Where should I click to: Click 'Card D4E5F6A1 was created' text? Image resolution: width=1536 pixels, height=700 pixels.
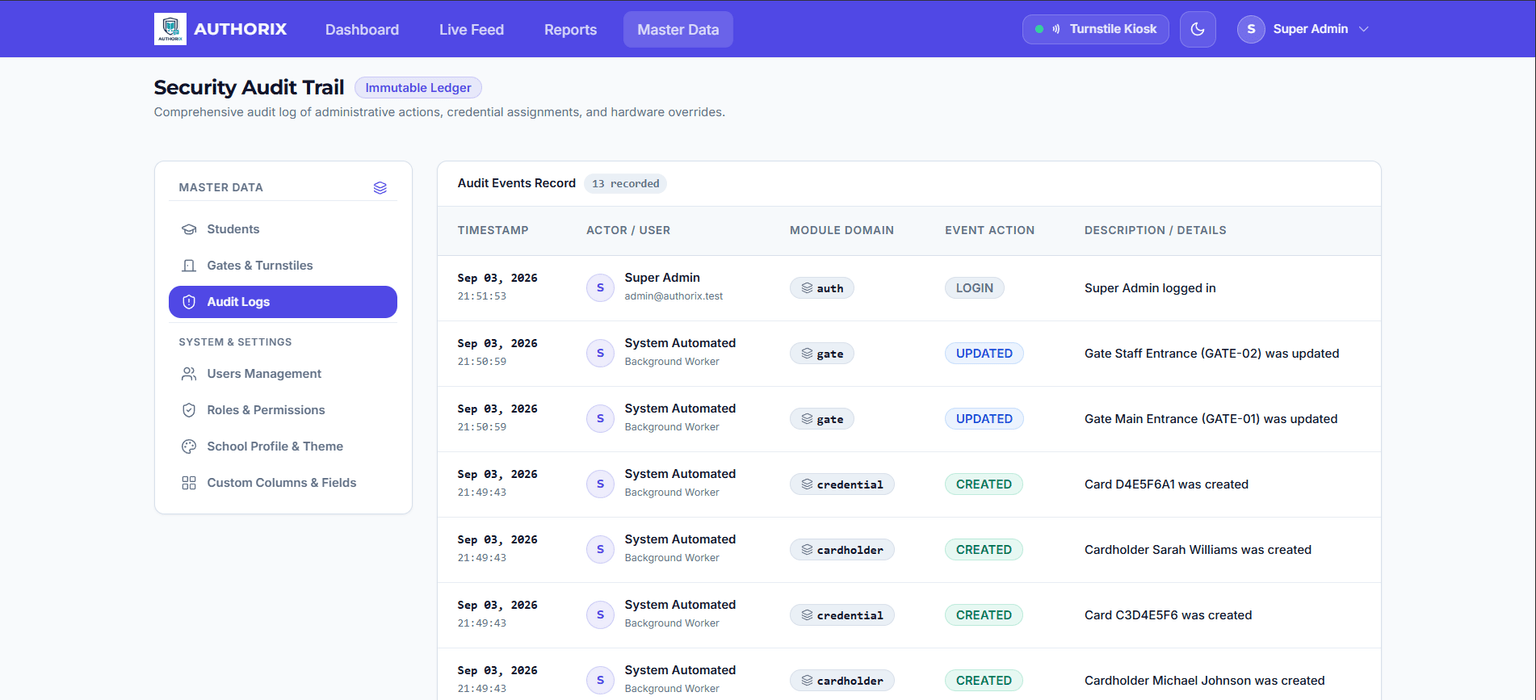coord(1166,484)
